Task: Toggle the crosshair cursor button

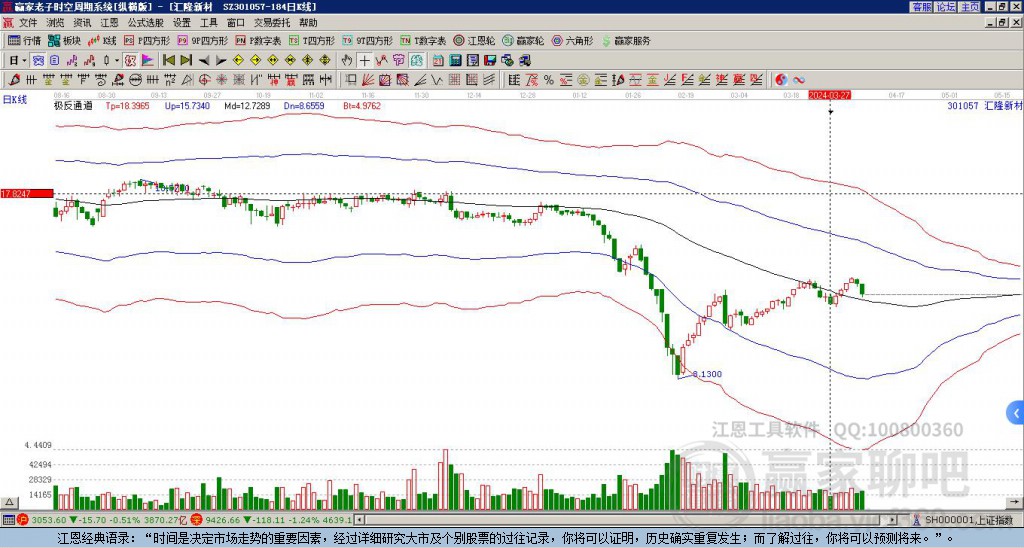Action: 365,60
